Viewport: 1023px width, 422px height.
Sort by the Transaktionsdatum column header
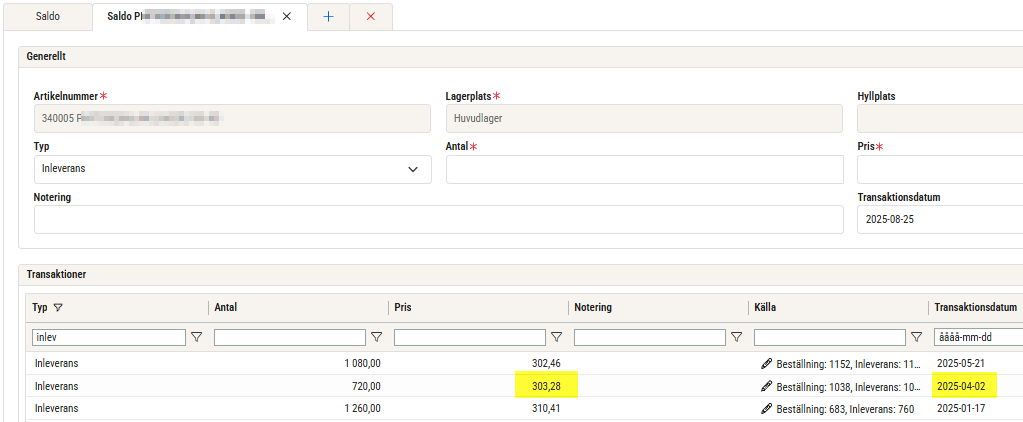coord(975,308)
